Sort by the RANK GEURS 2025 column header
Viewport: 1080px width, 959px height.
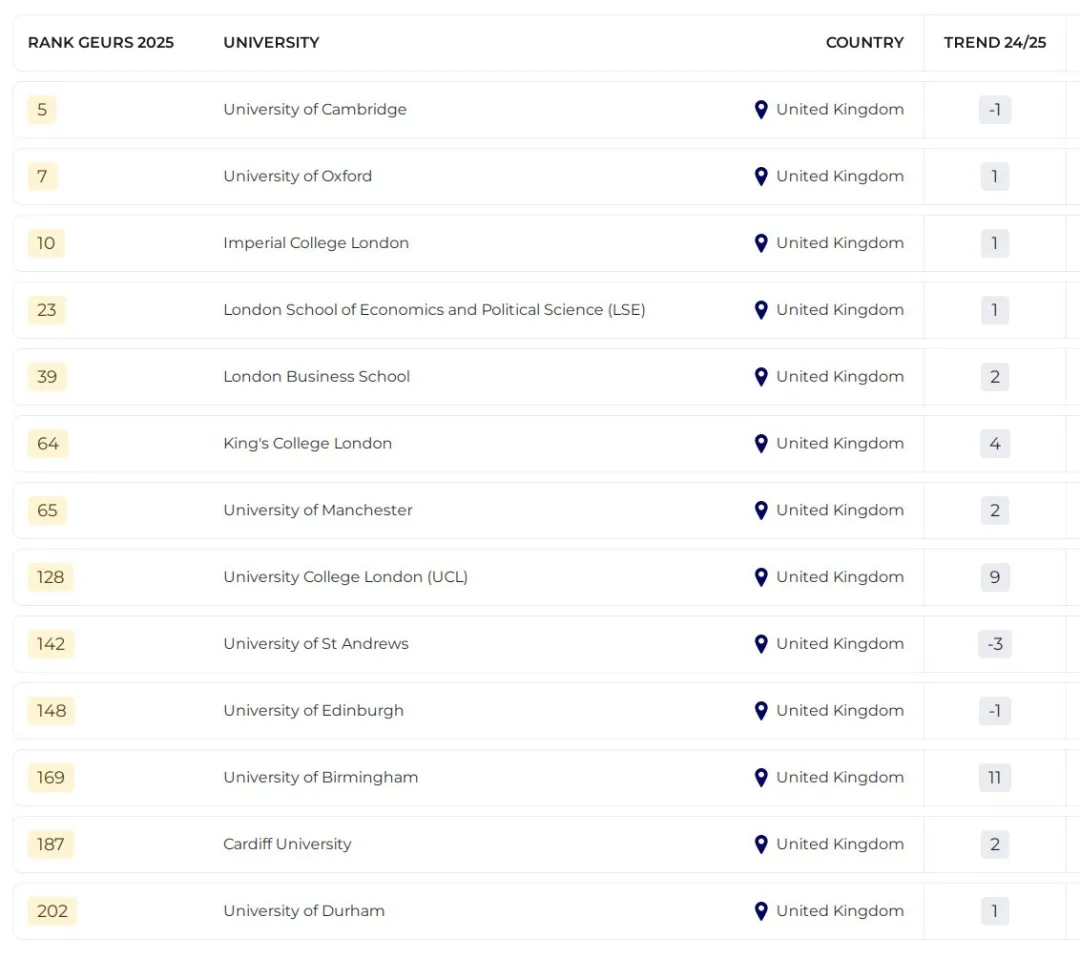(x=101, y=43)
